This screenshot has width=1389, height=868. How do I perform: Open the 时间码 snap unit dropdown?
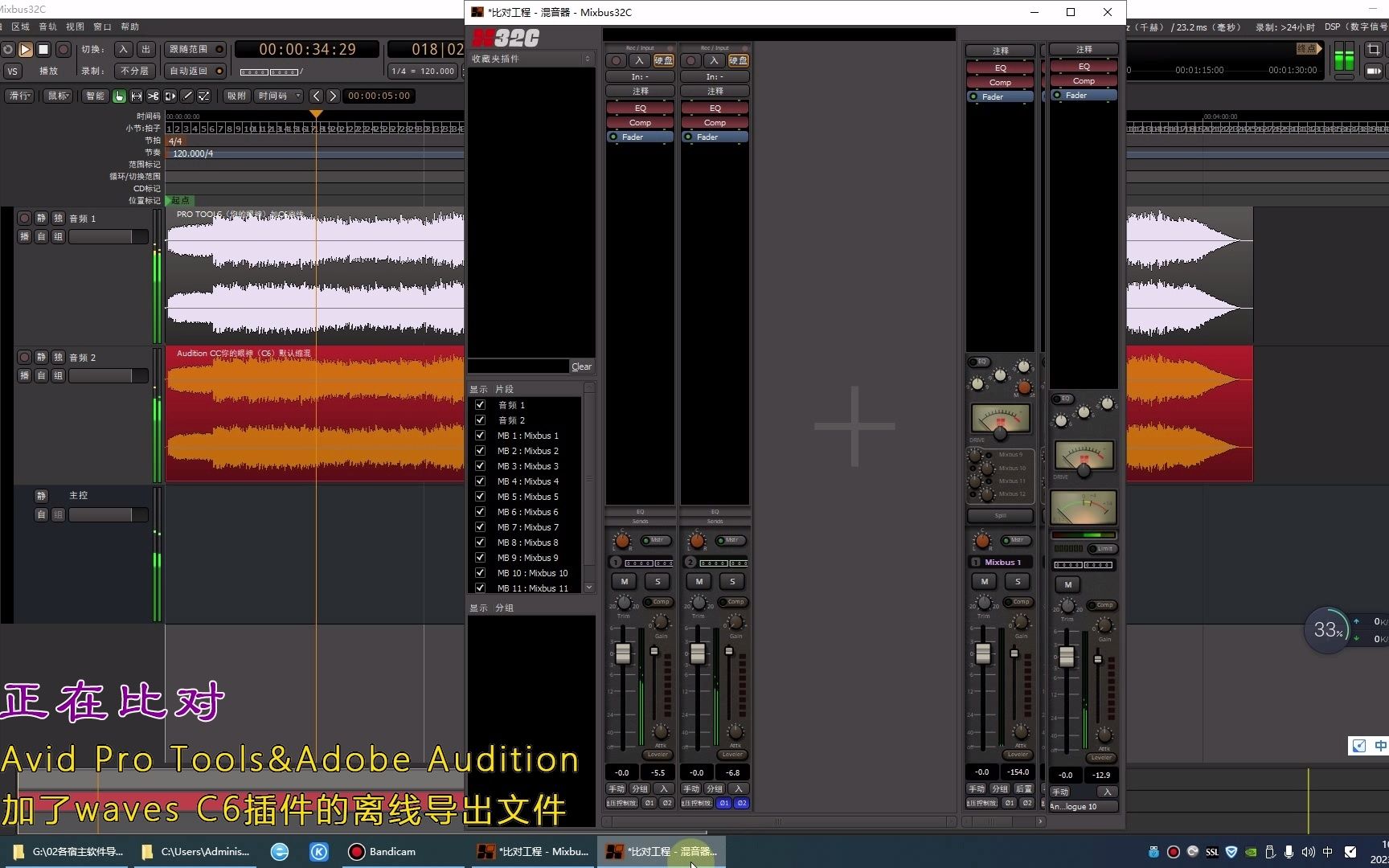pos(279,96)
